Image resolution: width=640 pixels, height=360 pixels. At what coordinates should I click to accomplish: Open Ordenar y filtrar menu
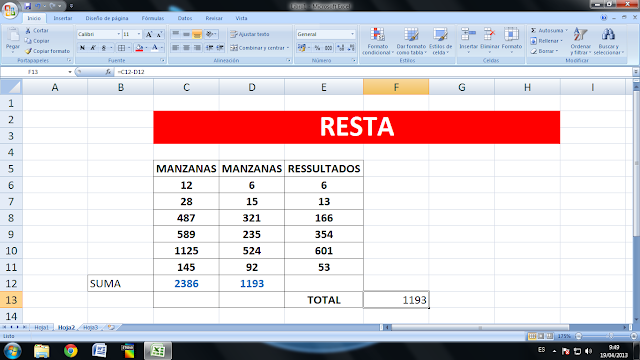(x=580, y=41)
